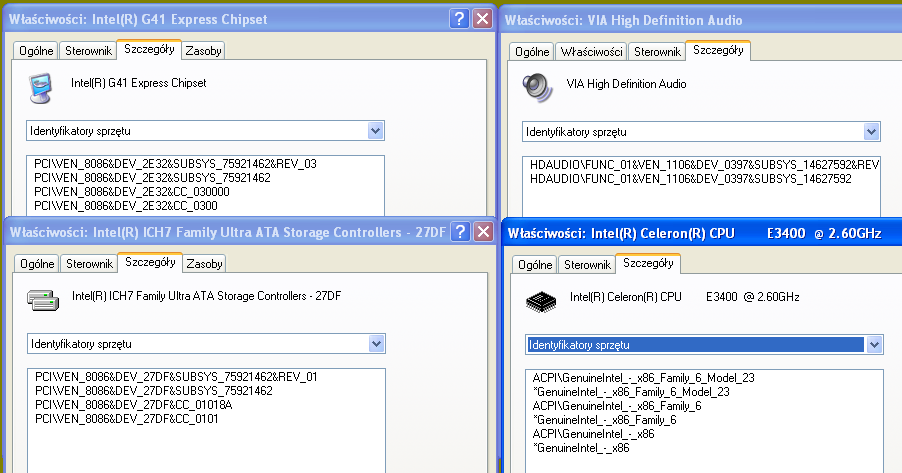902x473 pixels.
Task: Select *GenuineIntel_-_x86 entry
Action: click(581, 448)
